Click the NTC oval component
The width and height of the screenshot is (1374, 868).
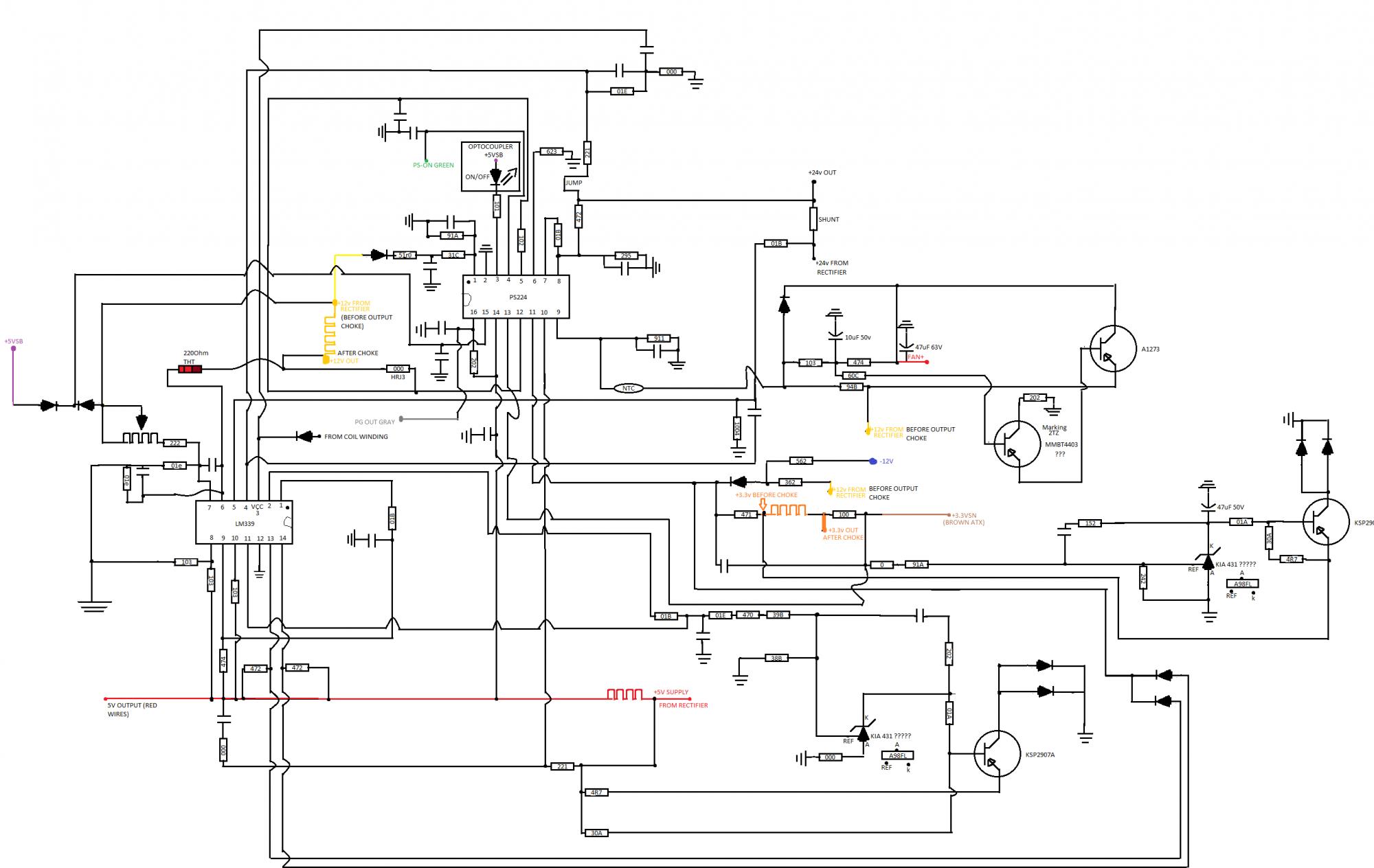click(628, 389)
